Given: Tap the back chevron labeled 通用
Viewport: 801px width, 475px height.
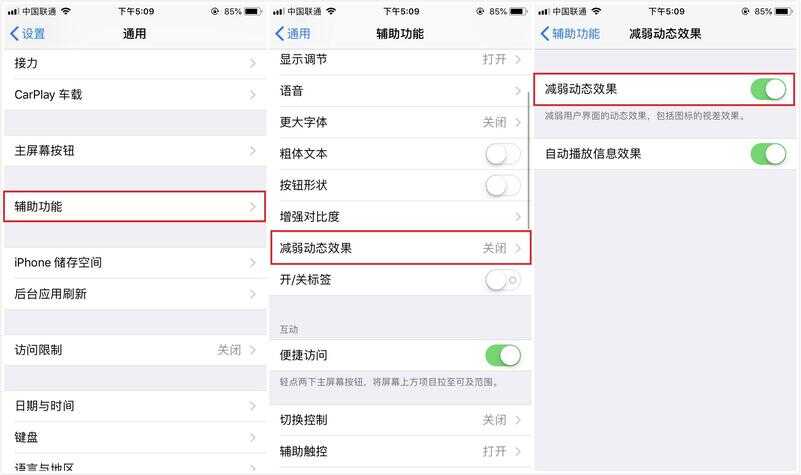Looking at the screenshot, I should point(293,34).
